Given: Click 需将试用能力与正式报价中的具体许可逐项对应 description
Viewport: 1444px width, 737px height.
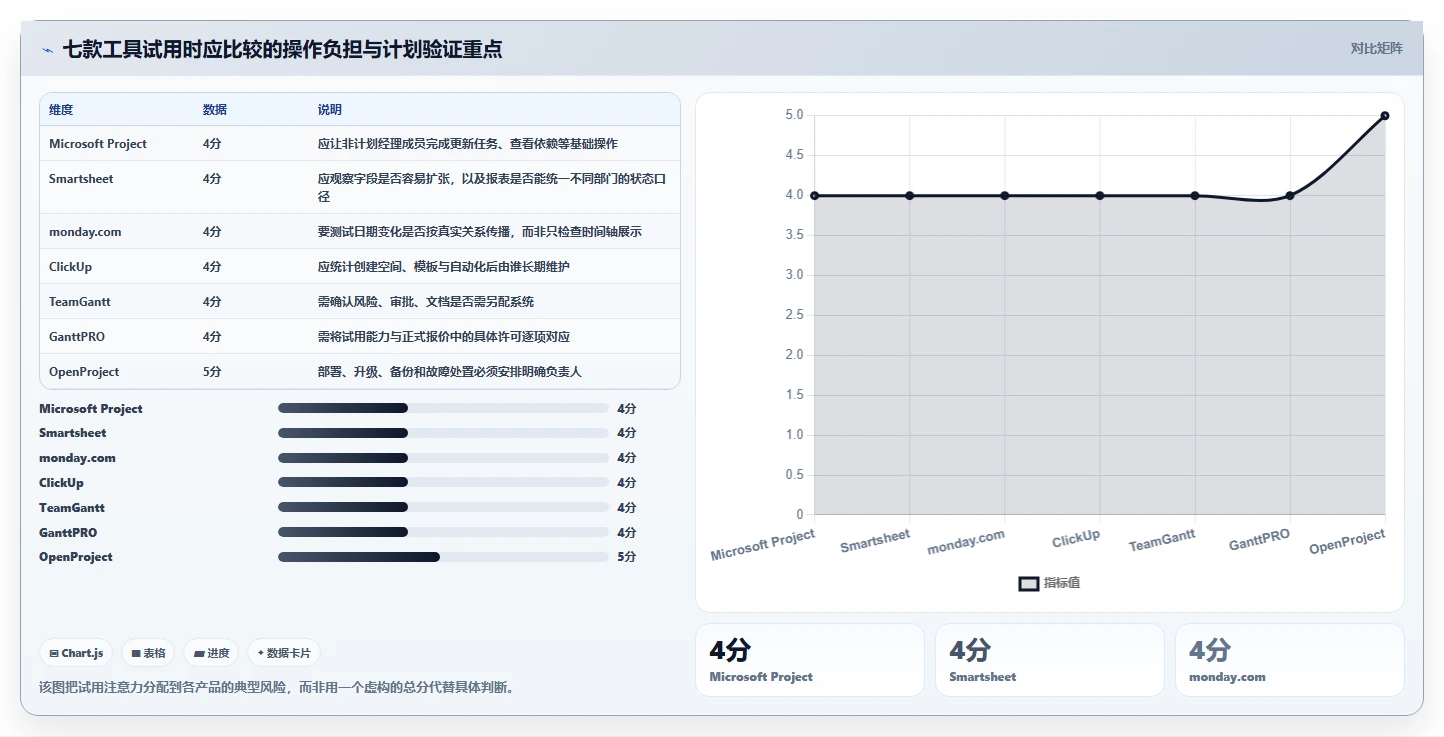Looking at the screenshot, I should tap(444, 337).
